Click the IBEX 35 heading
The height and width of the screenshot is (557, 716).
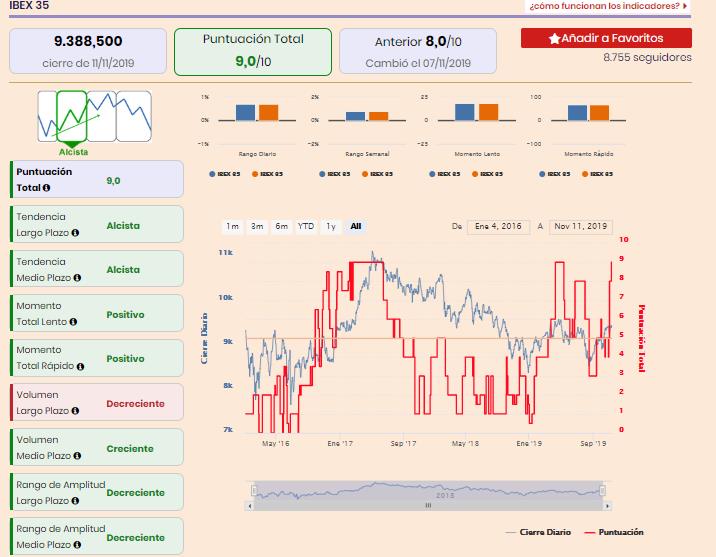(29, 5)
